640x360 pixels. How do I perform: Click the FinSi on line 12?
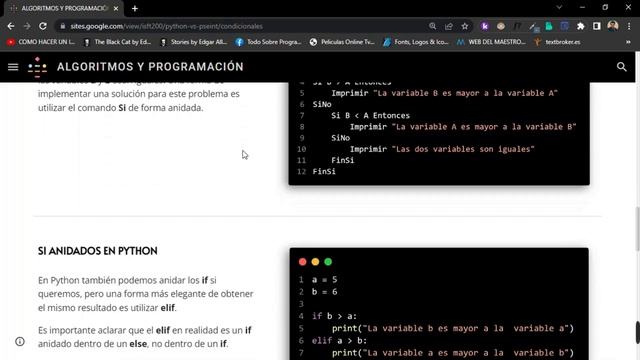[x=324, y=171]
